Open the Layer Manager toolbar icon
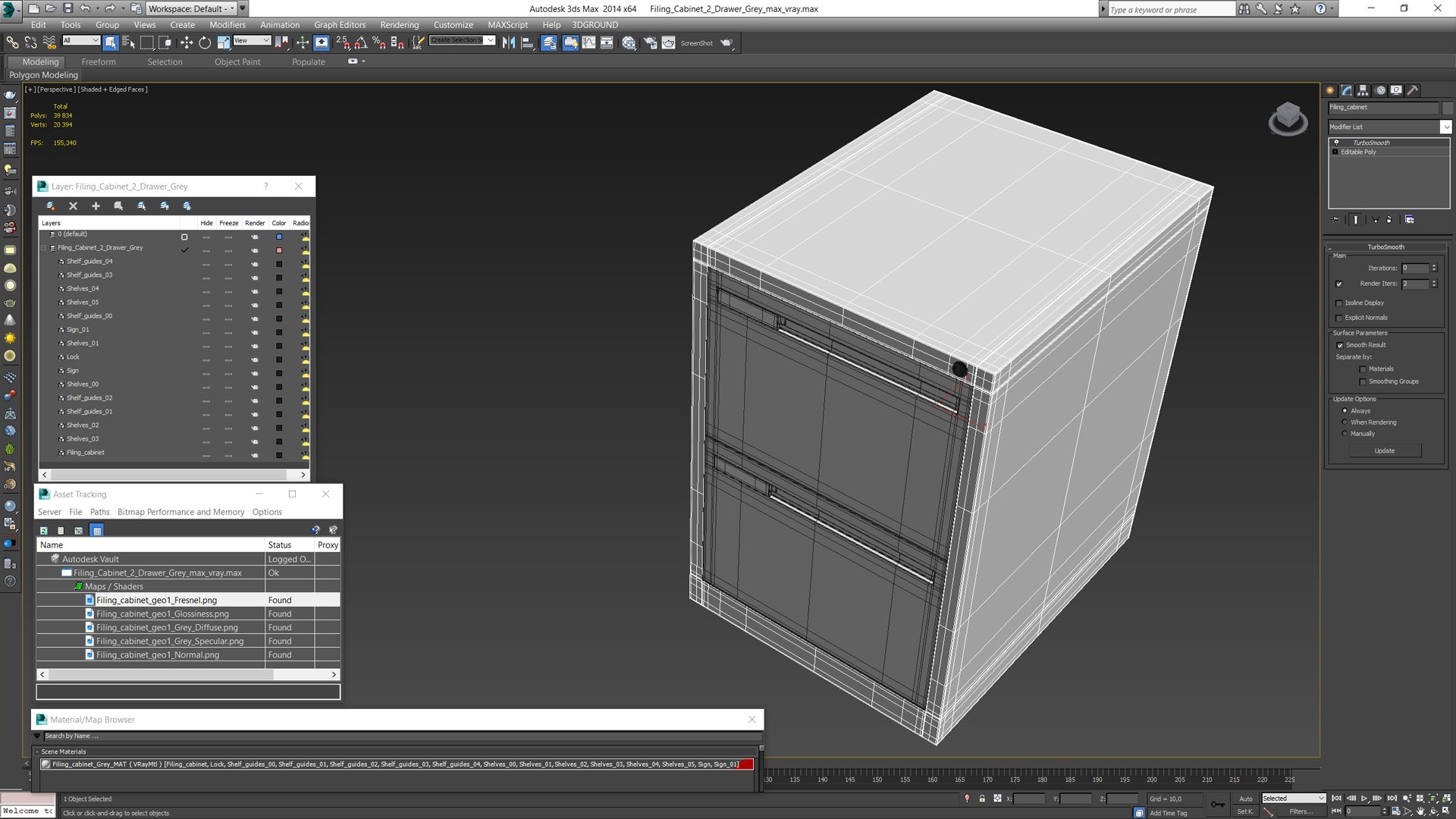Image resolution: width=1456 pixels, height=819 pixels. [x=550, y=42]
